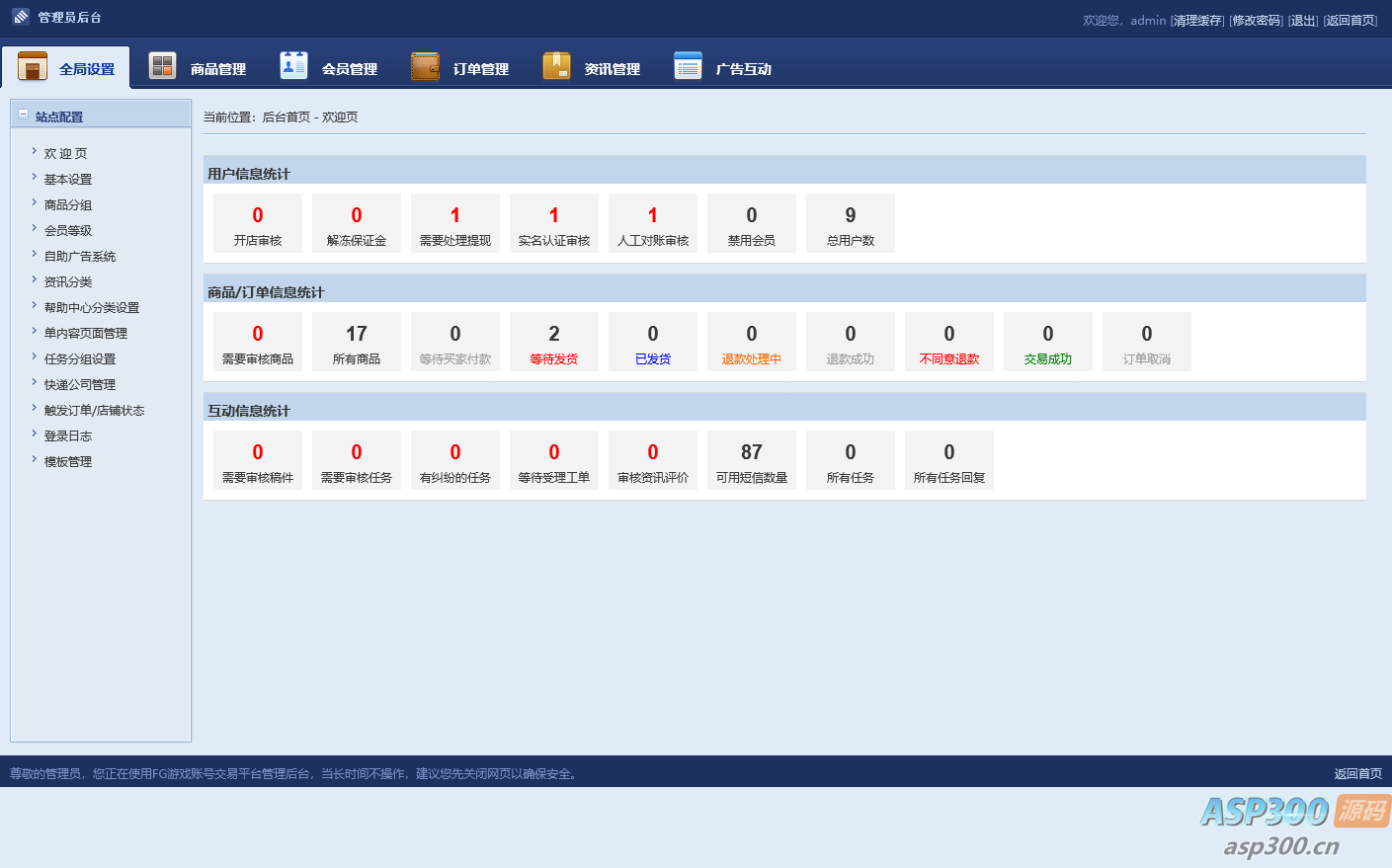Screen dimensions: 1392x868
Task: Click the admin backend logo icon
Action: coord(21,17)
